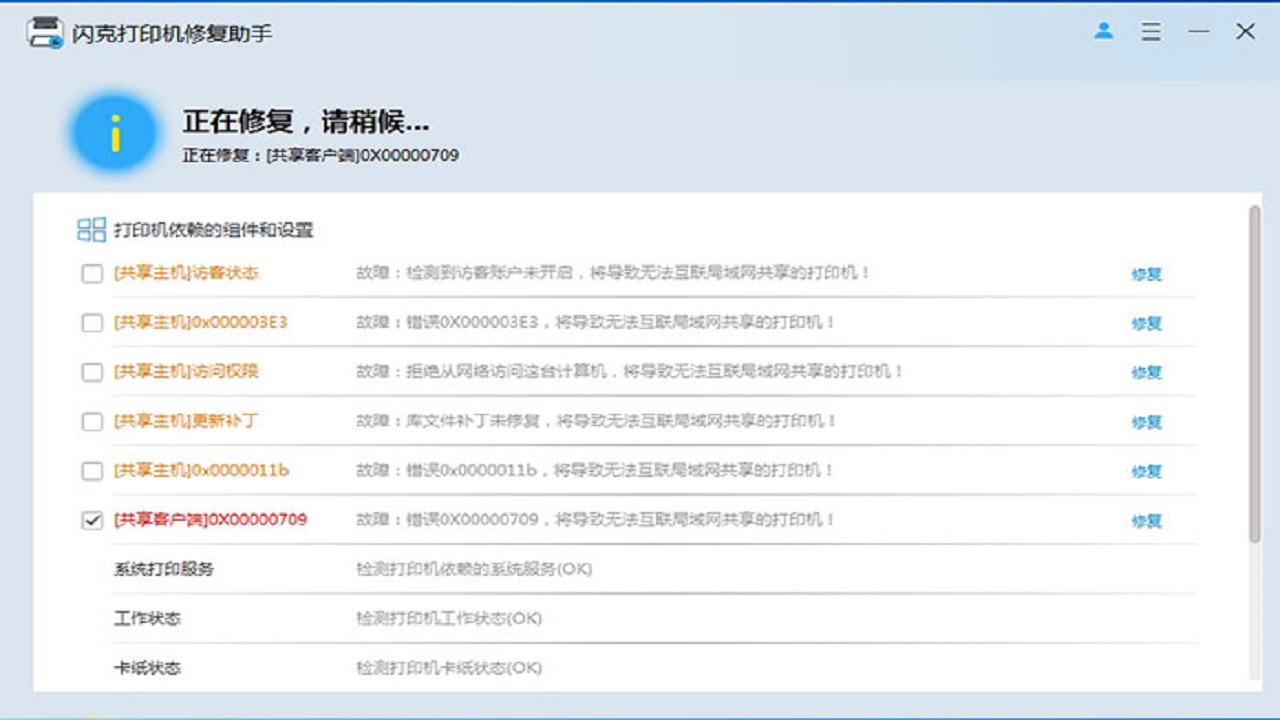The image size is (1280, 720).
Task: Click 修复 link for 0x000003E3 error
Action: 1146,323
